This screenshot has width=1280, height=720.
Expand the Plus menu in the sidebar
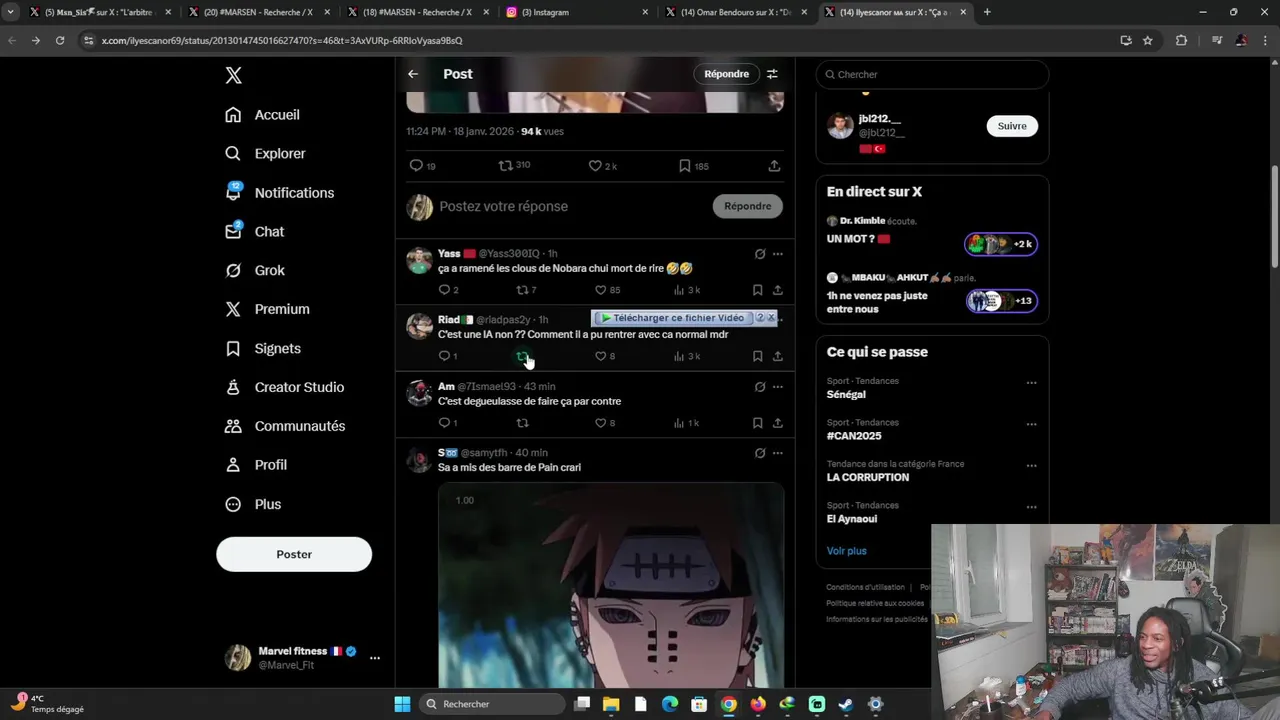pos(253,504)
